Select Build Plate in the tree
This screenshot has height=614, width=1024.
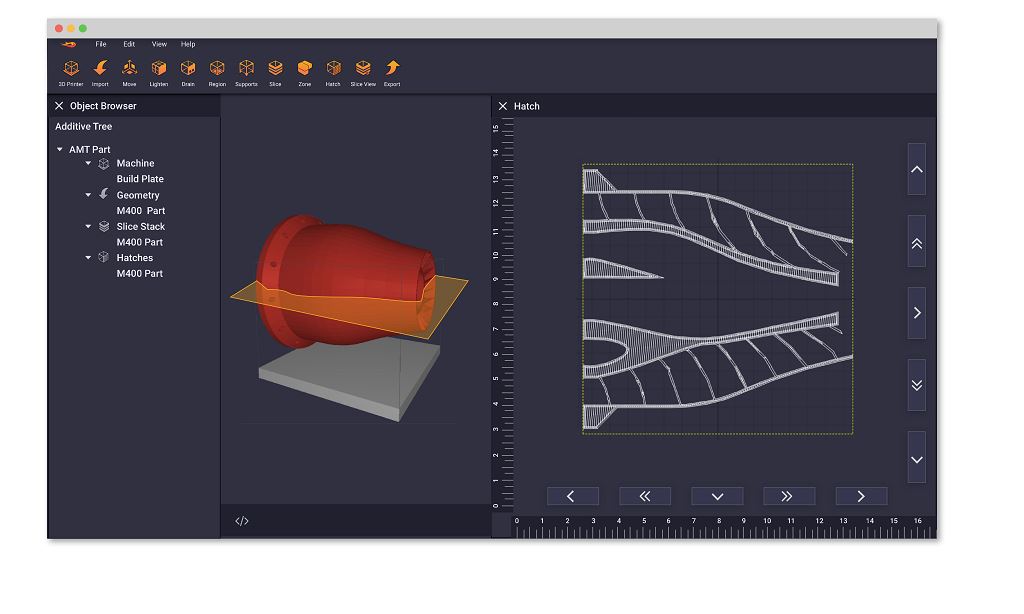coord(140,179)
